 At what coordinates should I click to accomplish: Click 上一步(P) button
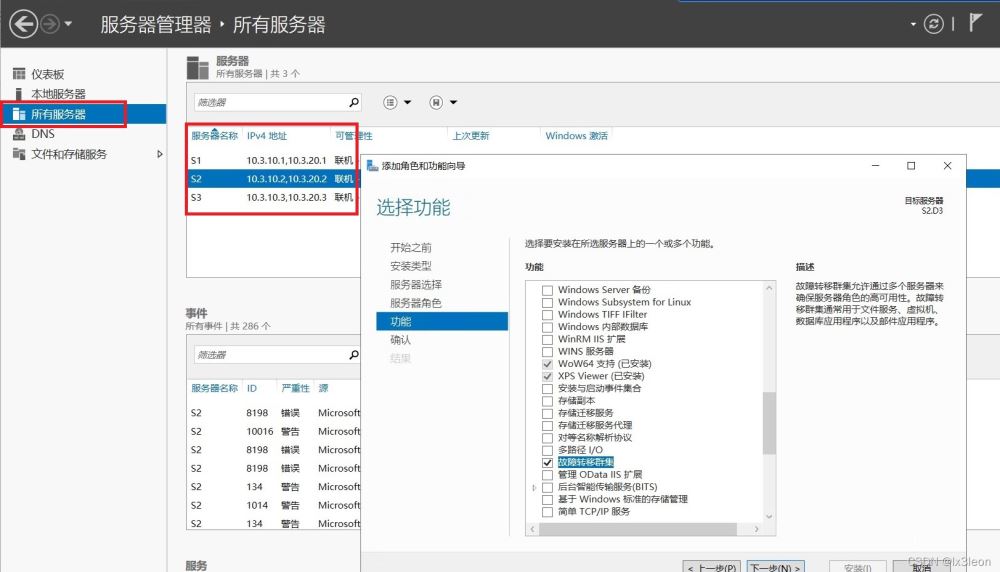(713, 567)
